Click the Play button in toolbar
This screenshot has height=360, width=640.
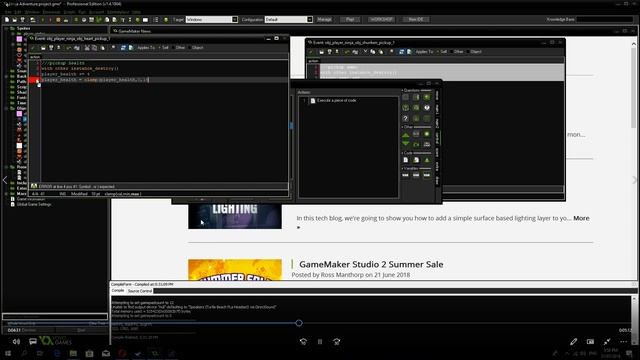click(x=350, y=20)
